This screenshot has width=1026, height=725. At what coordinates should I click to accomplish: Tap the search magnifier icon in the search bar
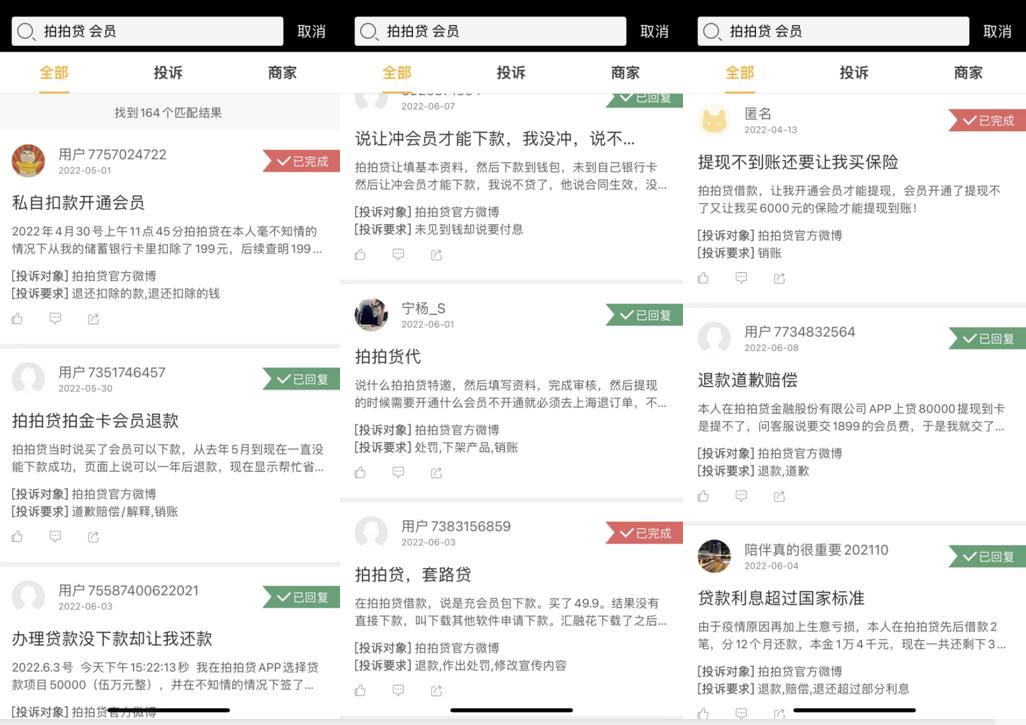point(26,30)
